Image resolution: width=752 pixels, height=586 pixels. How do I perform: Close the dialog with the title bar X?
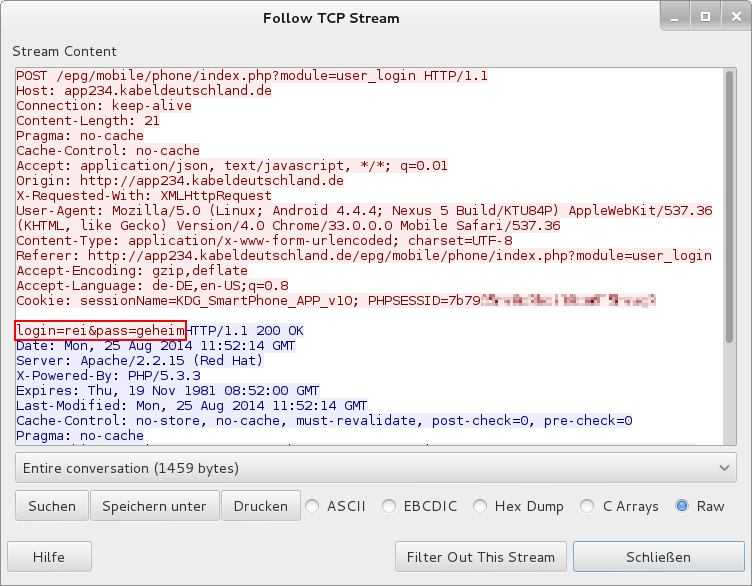731,17
